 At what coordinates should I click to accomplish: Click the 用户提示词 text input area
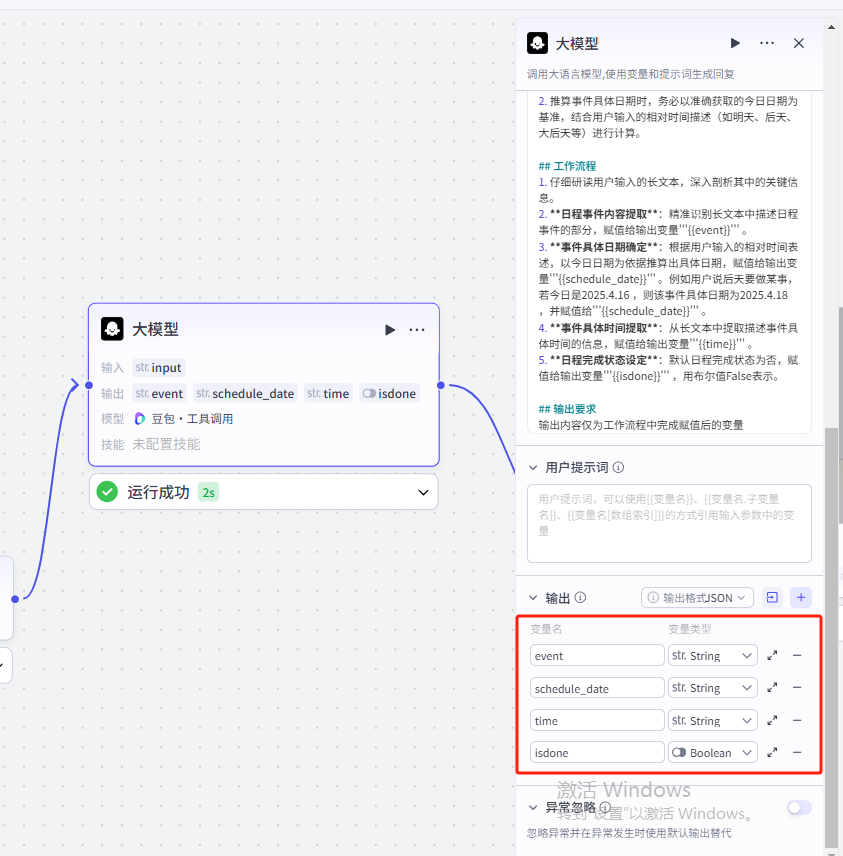[x=669, y=523]
